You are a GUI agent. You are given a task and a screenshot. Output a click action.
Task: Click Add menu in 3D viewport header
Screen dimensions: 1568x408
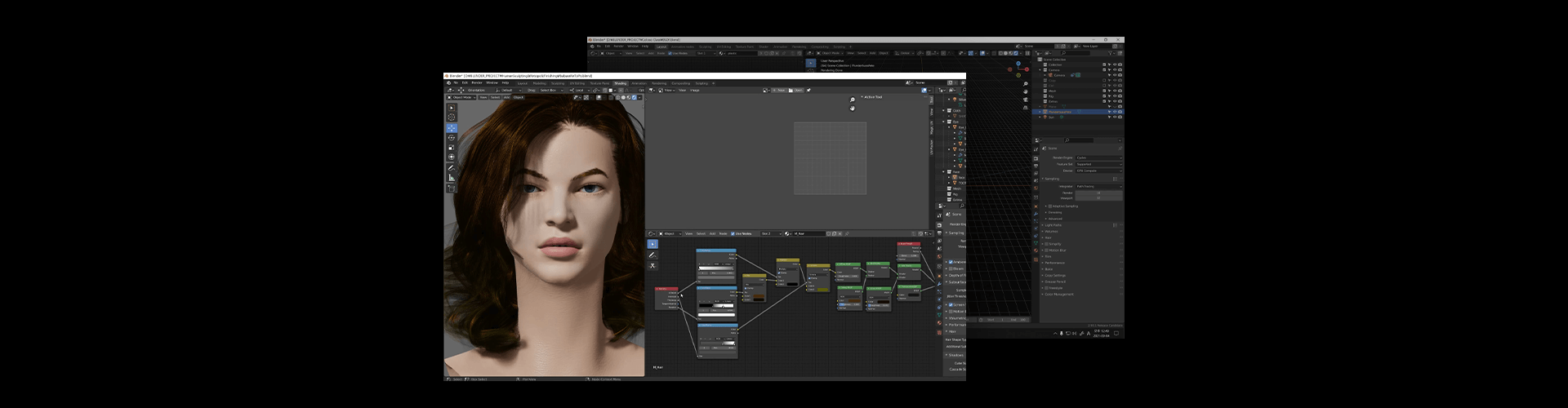point(506,97)
